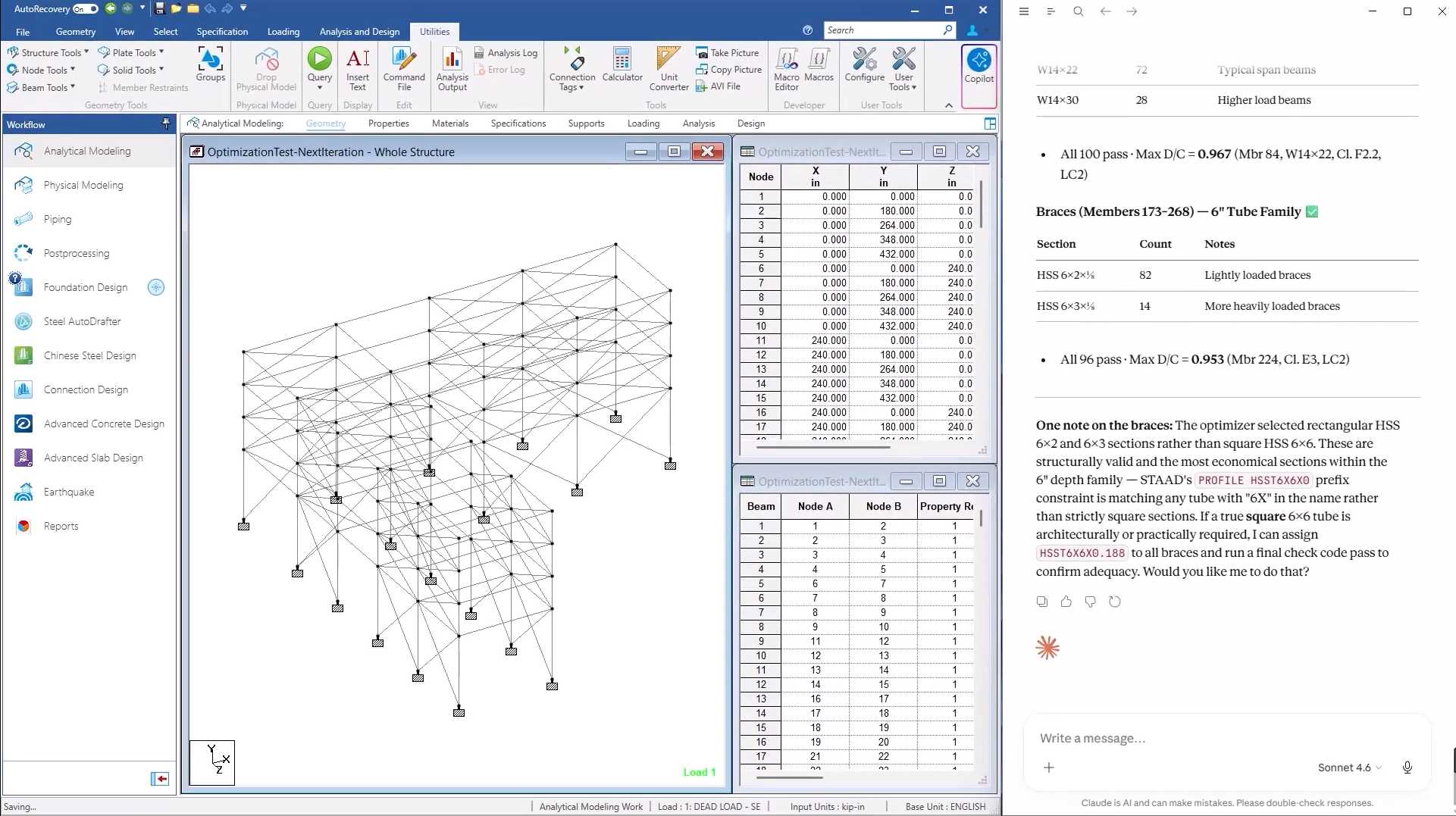Open the Command File editor

[404, 68]
